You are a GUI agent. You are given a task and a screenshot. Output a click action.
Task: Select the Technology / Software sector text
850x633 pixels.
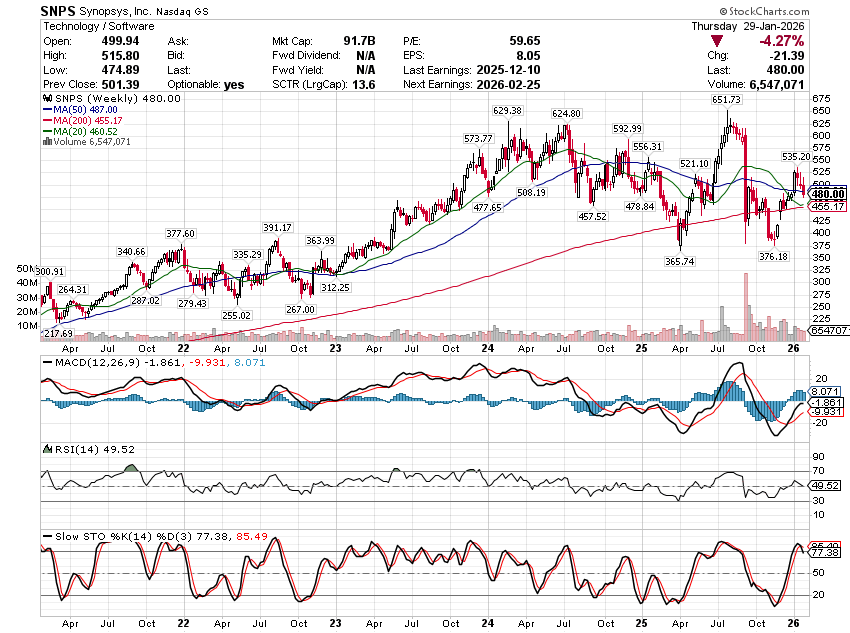click(96, 25)
